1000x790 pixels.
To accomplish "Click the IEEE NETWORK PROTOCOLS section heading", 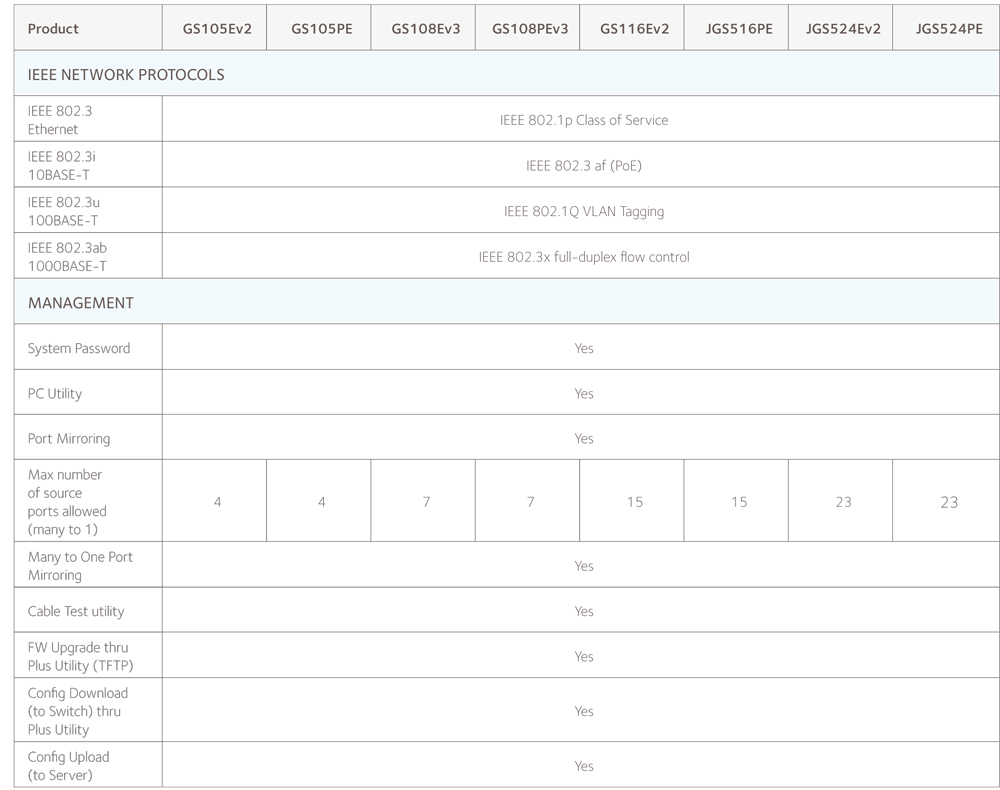I will click(x=126, y=75).
